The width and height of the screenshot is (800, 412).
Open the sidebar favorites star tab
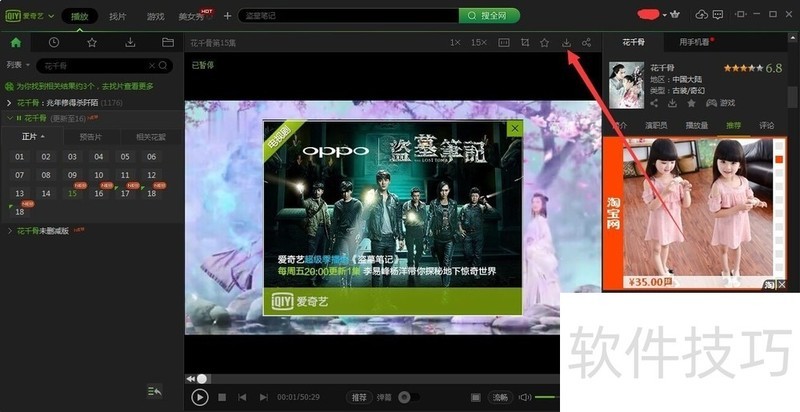tap(92, 43)
